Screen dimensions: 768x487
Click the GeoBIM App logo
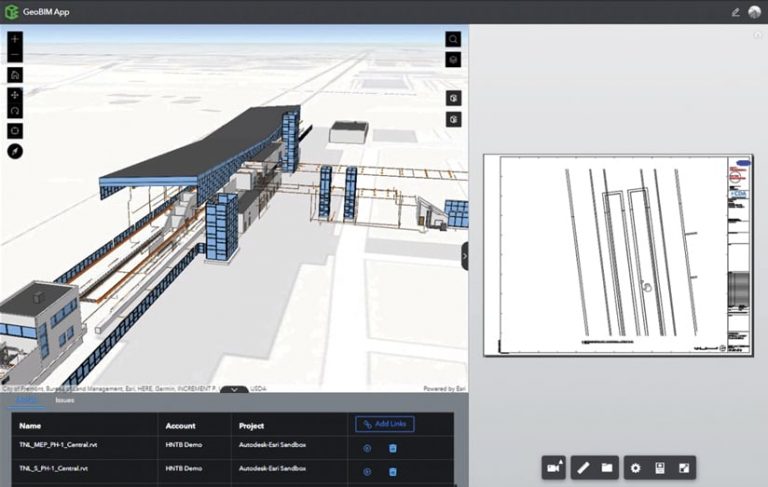pos(11,12)
